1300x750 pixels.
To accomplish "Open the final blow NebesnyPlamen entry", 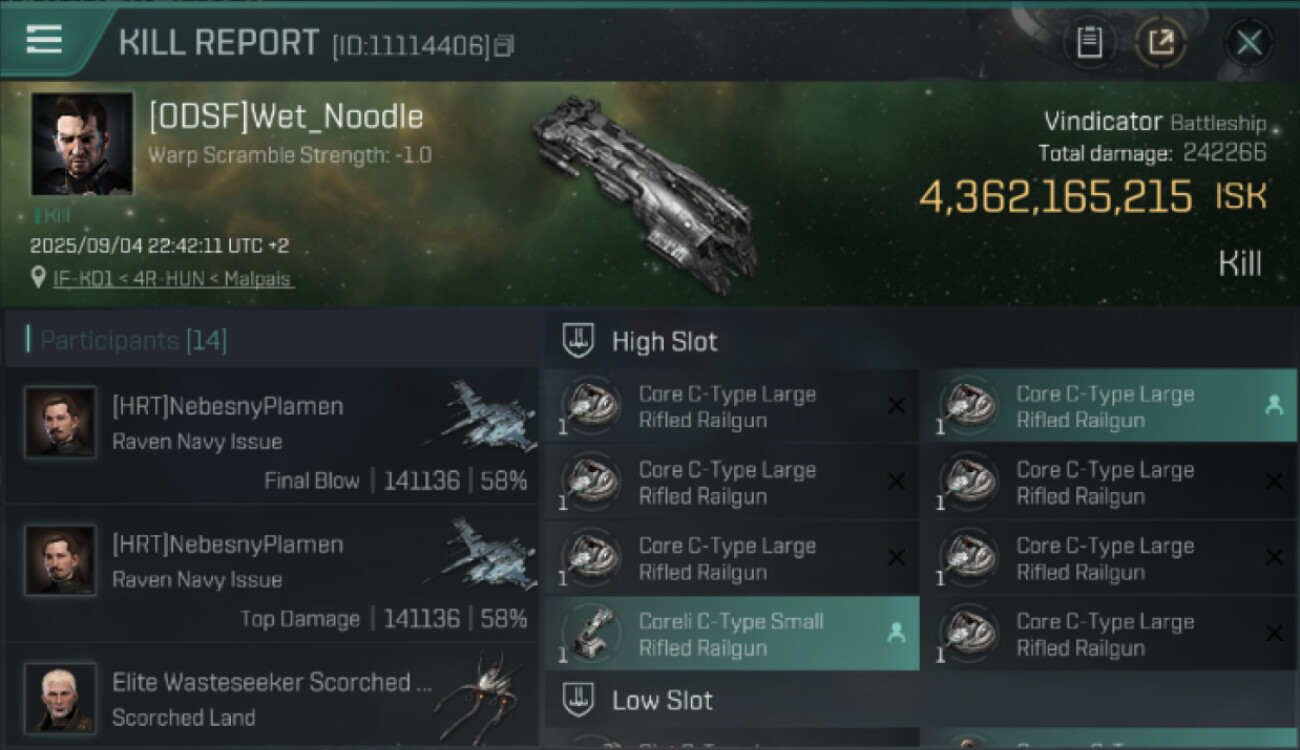I will point(272,436).
